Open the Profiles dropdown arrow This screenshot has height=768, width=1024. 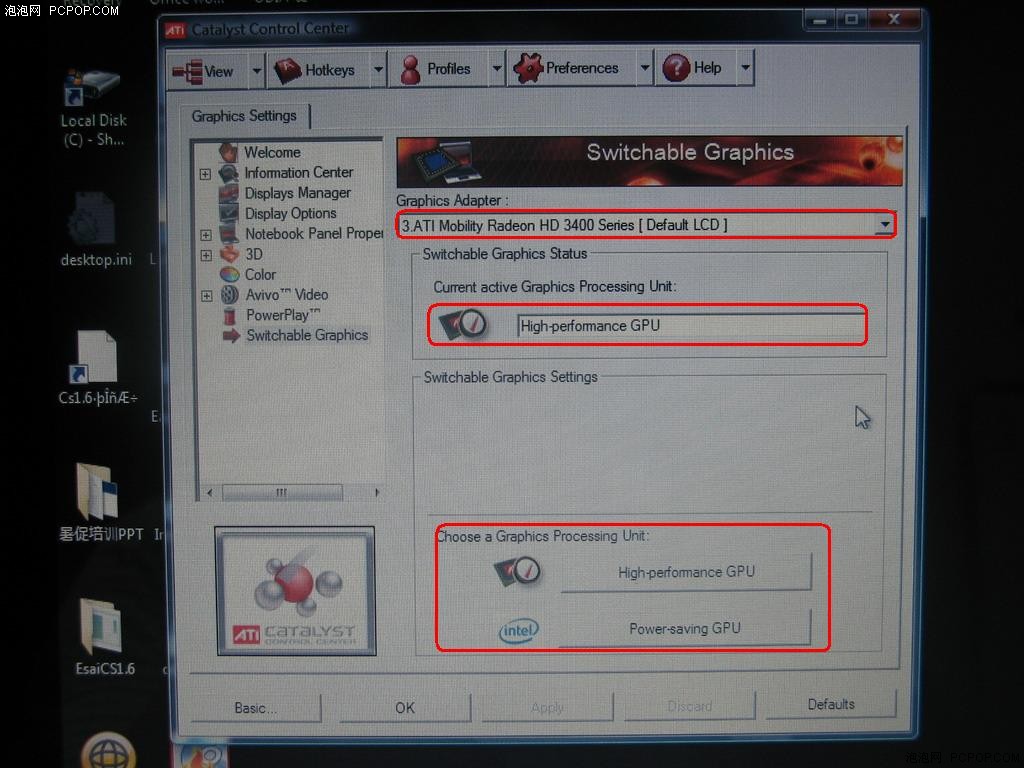pos(497,68)
